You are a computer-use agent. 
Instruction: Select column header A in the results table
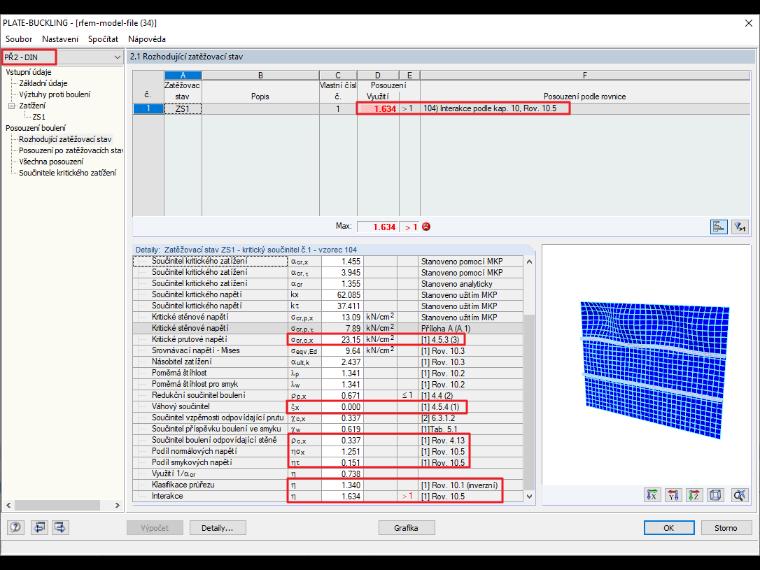[183, 75]
